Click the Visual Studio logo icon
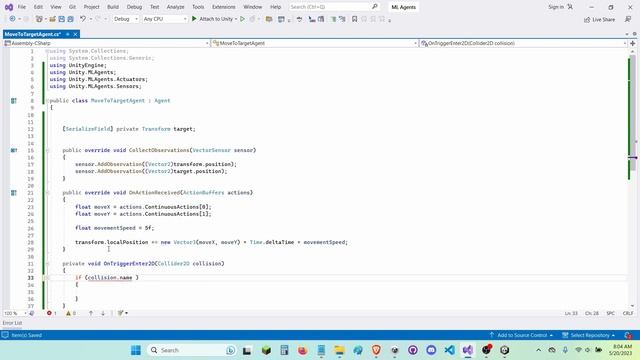The width and height of the screenshot is (640, 360). (x=9, y=7)
